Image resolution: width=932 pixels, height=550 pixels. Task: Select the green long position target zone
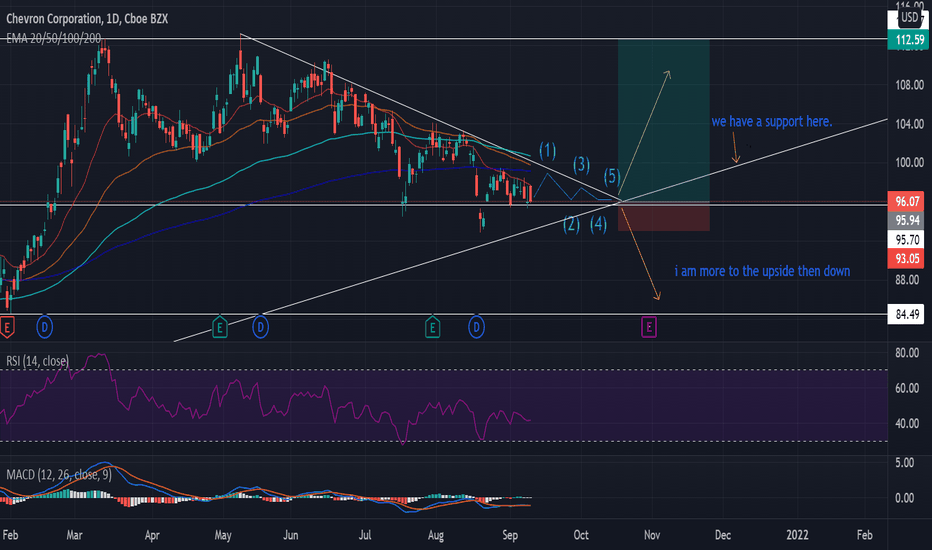(x=663, y=121)
